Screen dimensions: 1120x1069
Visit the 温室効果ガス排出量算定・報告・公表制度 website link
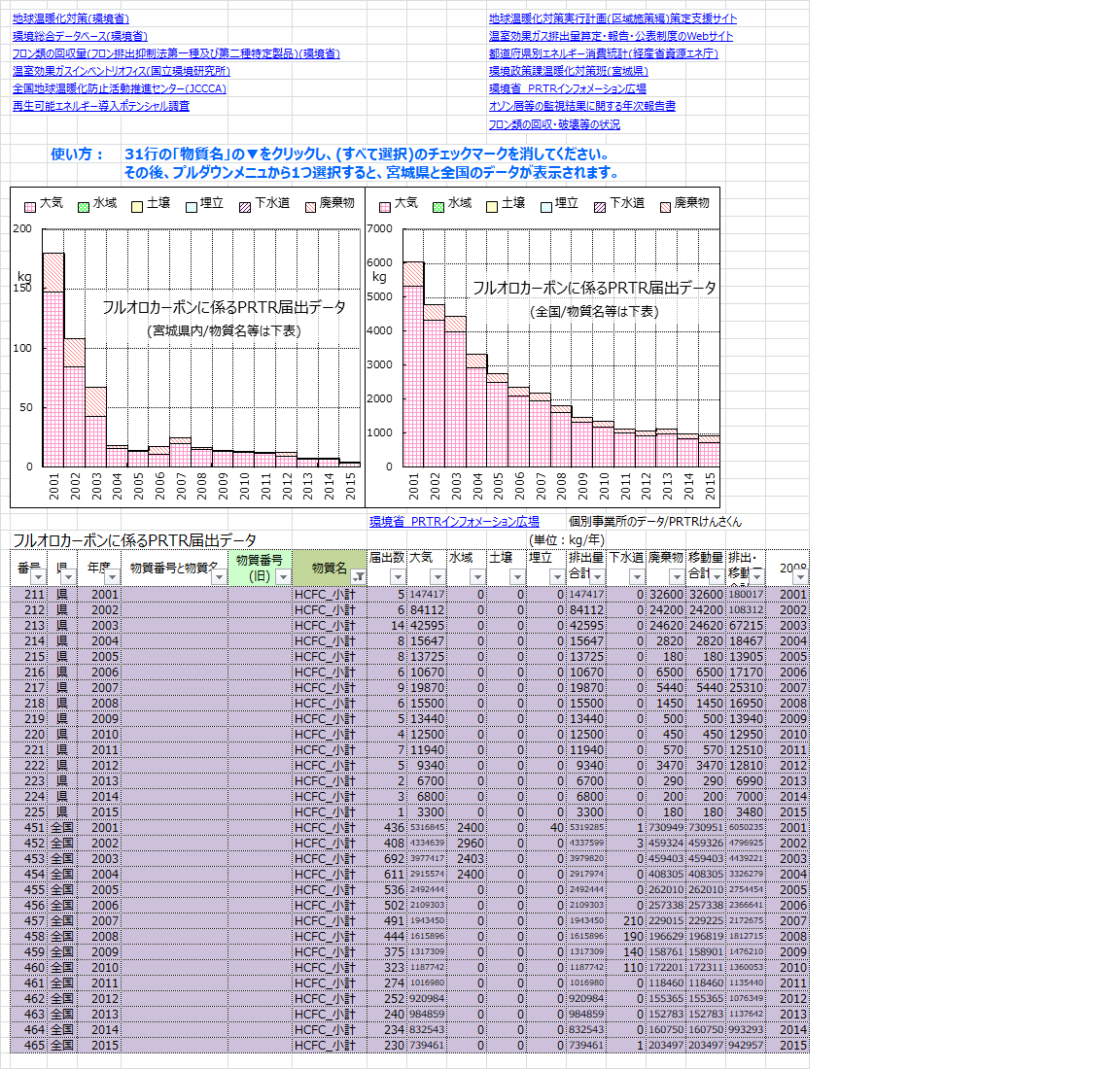[611, 36]
